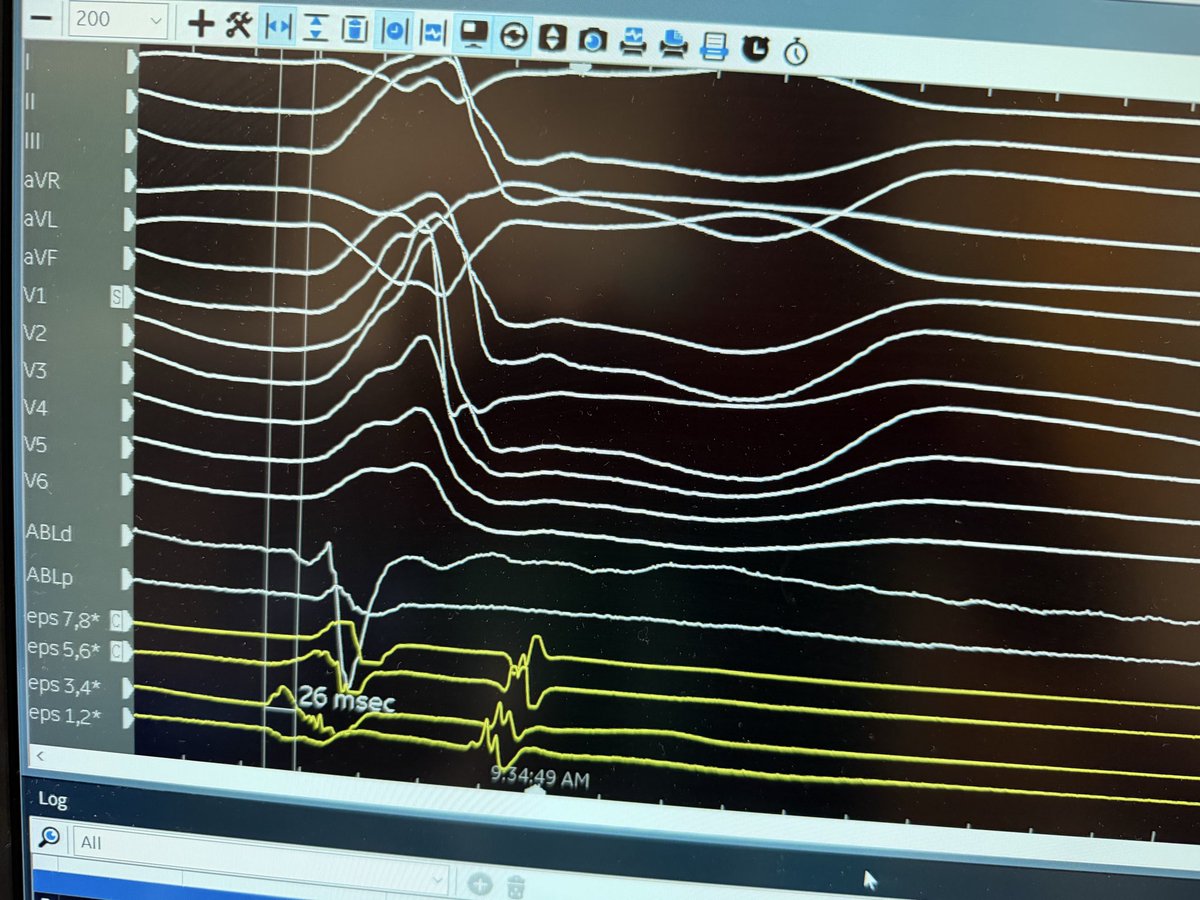Select lead III channel label
The width and height of the screenshot is (1200, 900).
(x=31, y=141)
